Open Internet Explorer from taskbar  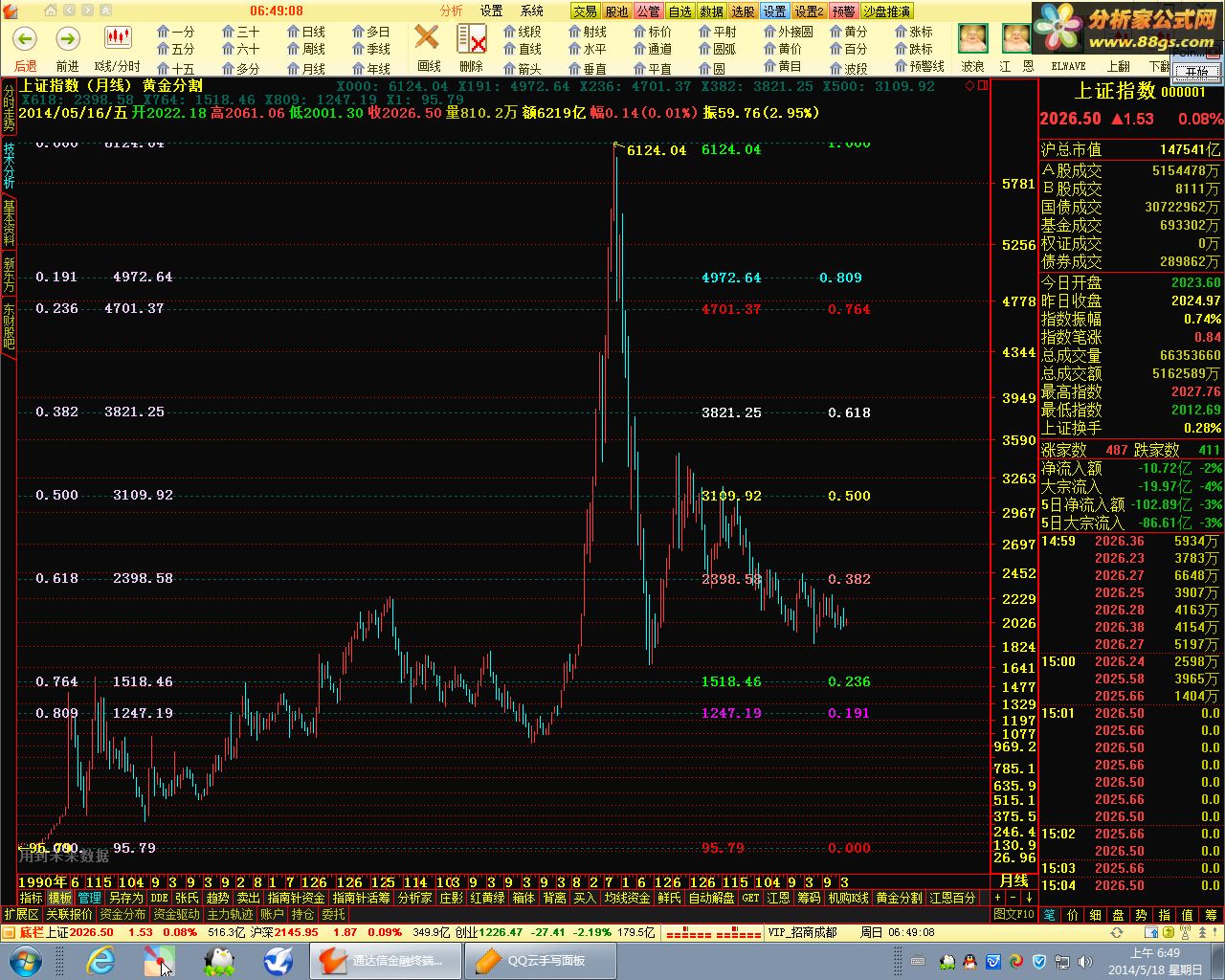click(x=100, y=960)
